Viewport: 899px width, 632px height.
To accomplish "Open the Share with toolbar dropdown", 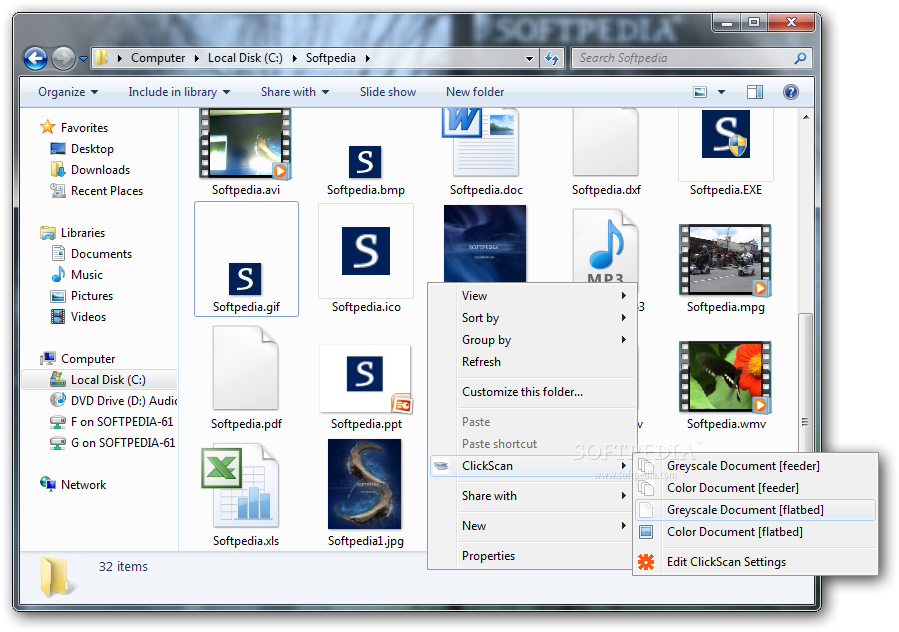I will coord(295,92).
